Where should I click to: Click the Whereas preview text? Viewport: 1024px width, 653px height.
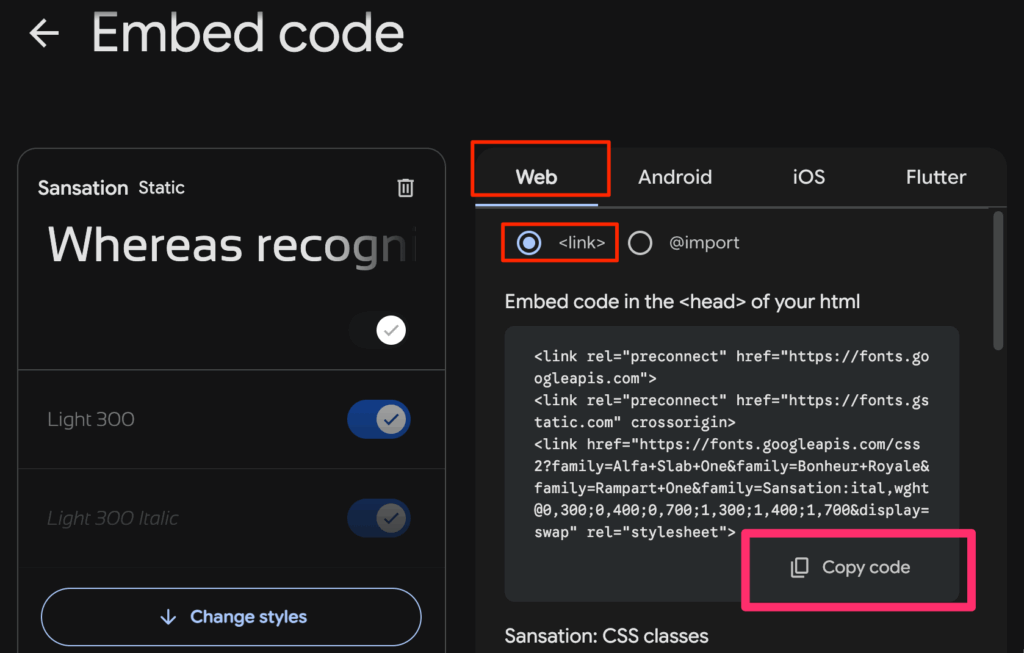(232, 245)
